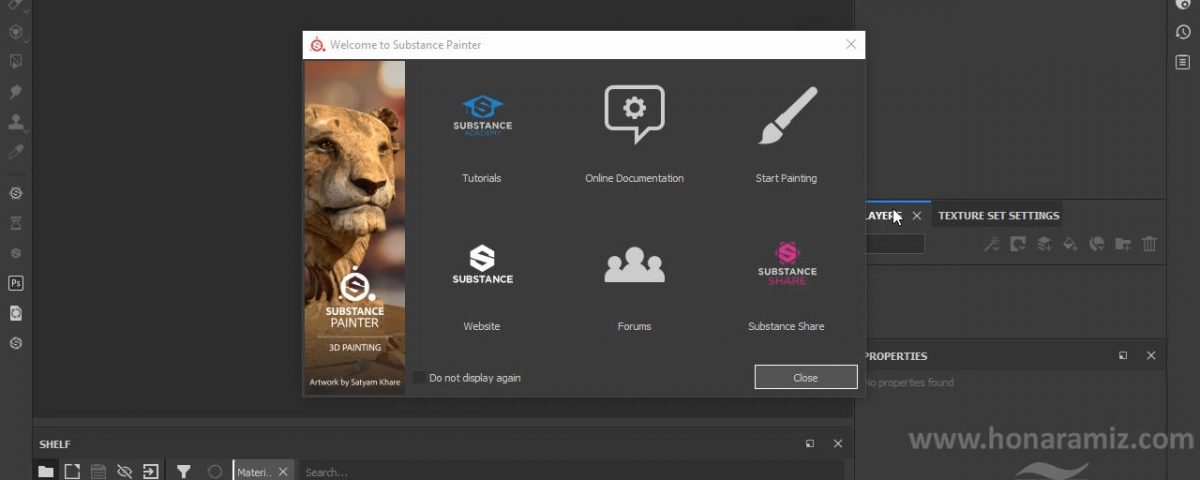The height and width of the screenshot is (480, 1200).
Task: Enable the Do not display again checkbox
Action: click(x=419, y=378)
